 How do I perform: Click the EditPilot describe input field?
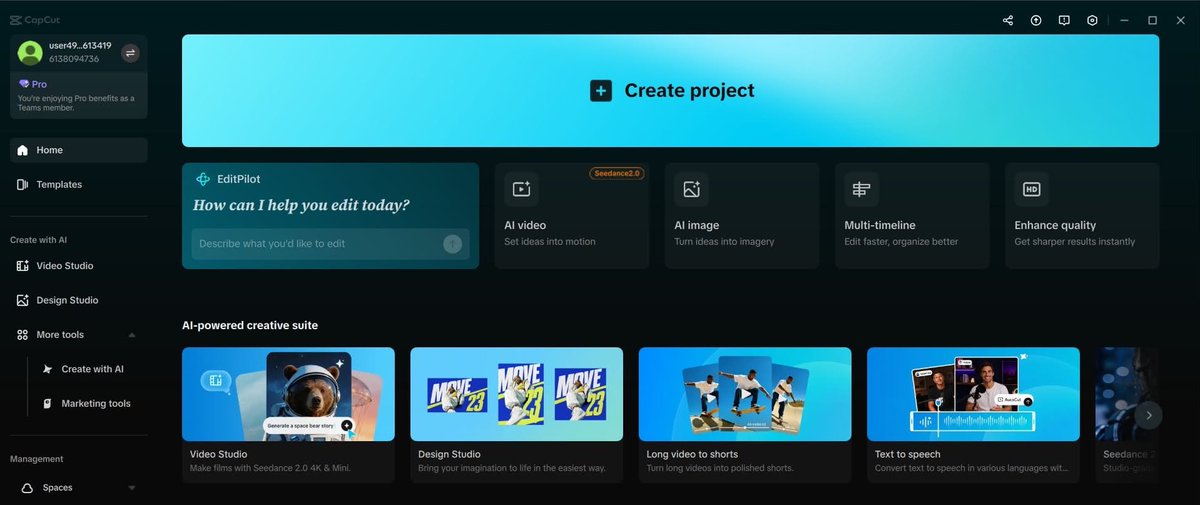[330, 244]
